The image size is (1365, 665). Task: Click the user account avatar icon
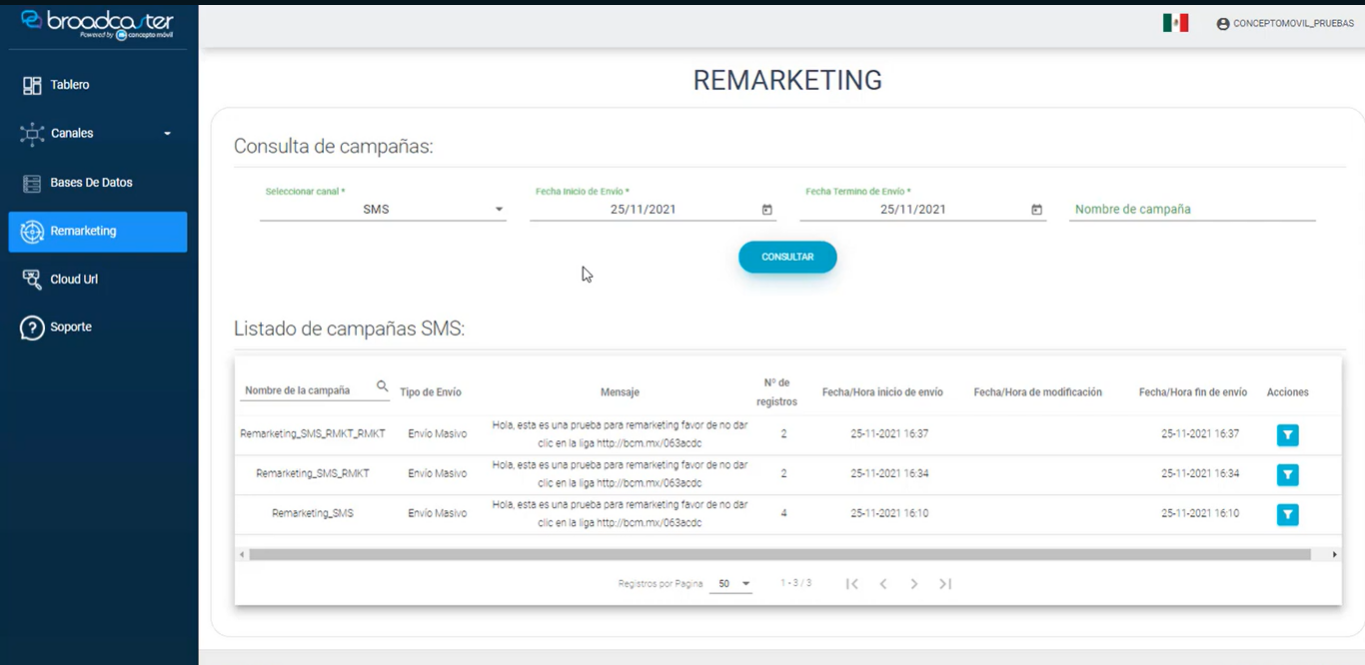(x=1223, y=24)
